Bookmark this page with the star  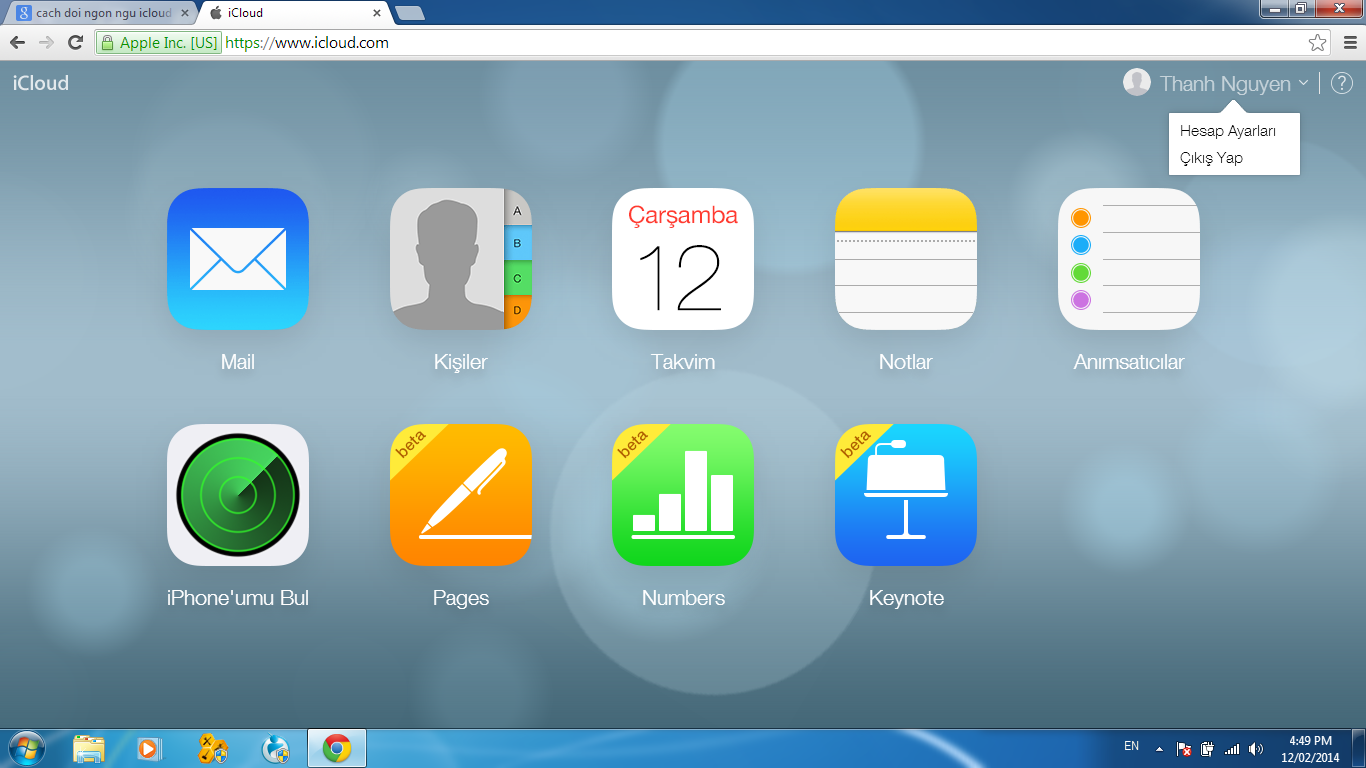[1318, 43]
